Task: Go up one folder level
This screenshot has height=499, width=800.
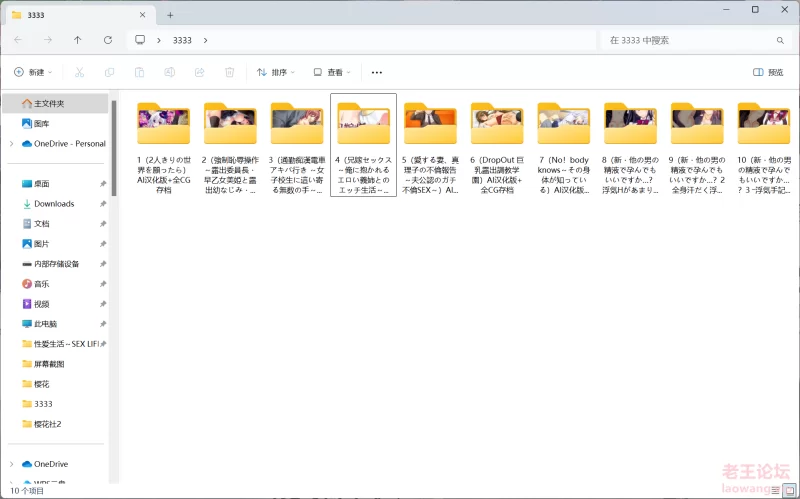Action: [78, 40]
